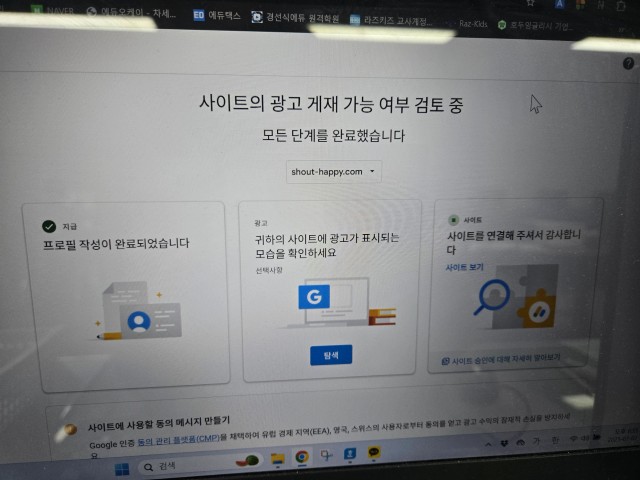The height and width of the screenshot is (480, 640).
Task: Open the 사이트 보기 link
Action: click(x=465, y=268)
